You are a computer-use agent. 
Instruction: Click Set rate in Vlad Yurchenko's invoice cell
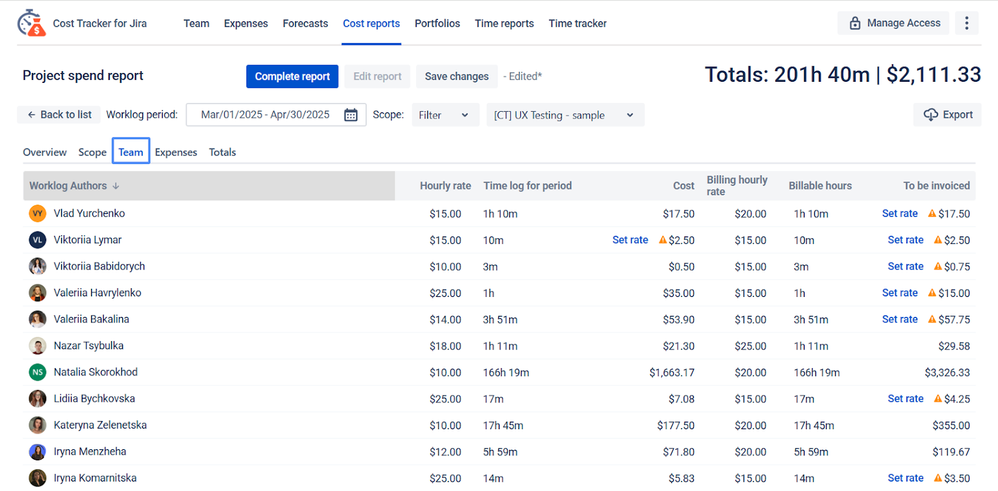click(900, 214)
